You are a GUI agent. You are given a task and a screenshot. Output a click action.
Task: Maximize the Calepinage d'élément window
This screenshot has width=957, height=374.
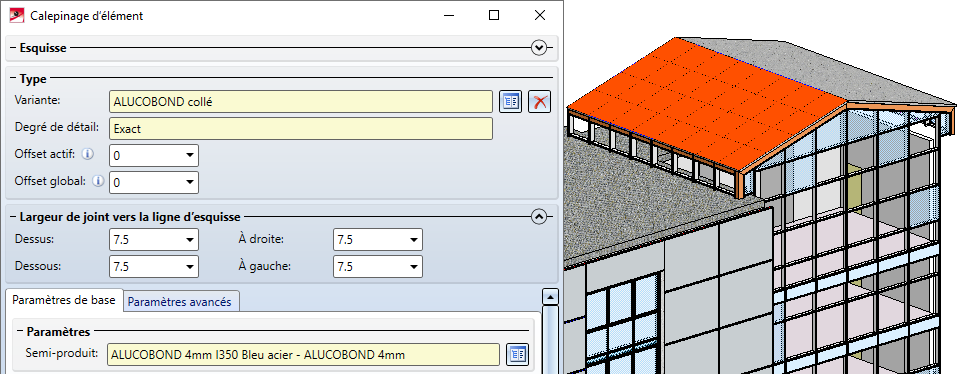pos(494,15)
